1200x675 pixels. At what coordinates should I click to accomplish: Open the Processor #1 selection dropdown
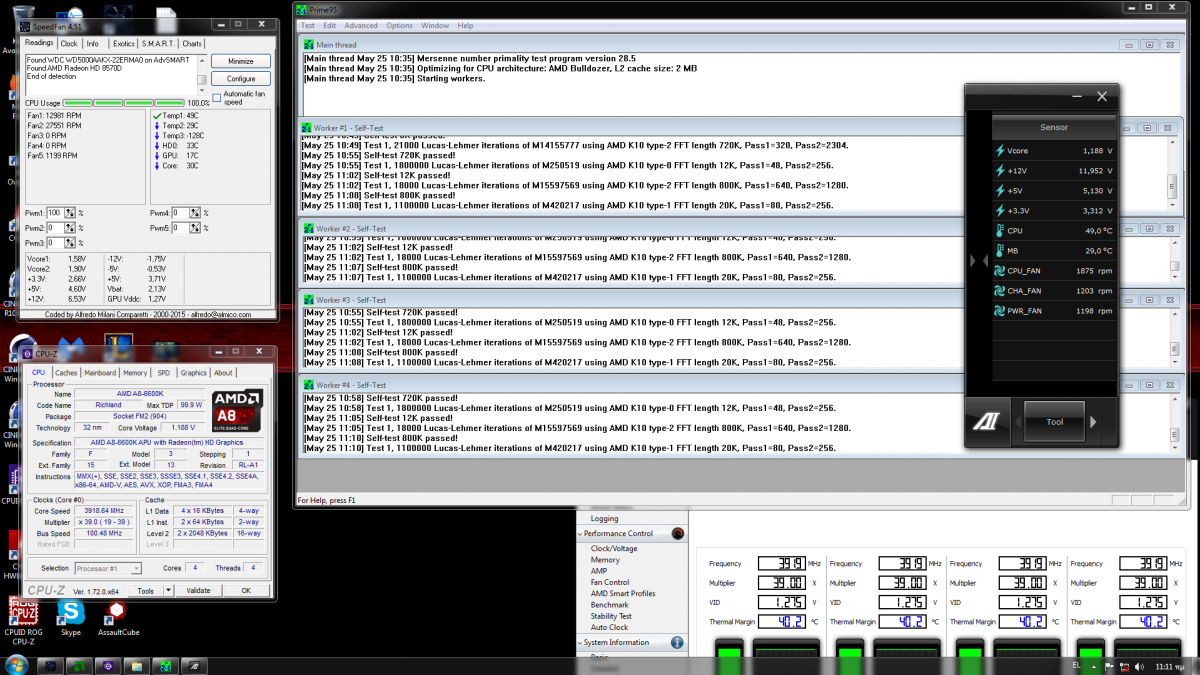point(109,568)
